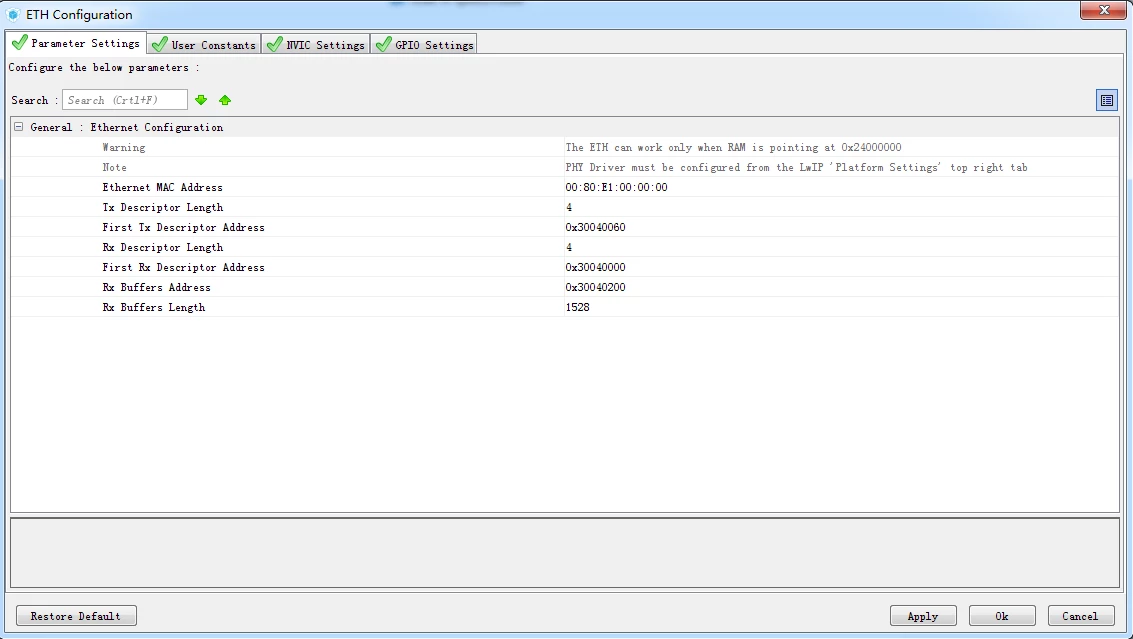
Task: Click the Apply button
Action: click(x=923, y=616)
